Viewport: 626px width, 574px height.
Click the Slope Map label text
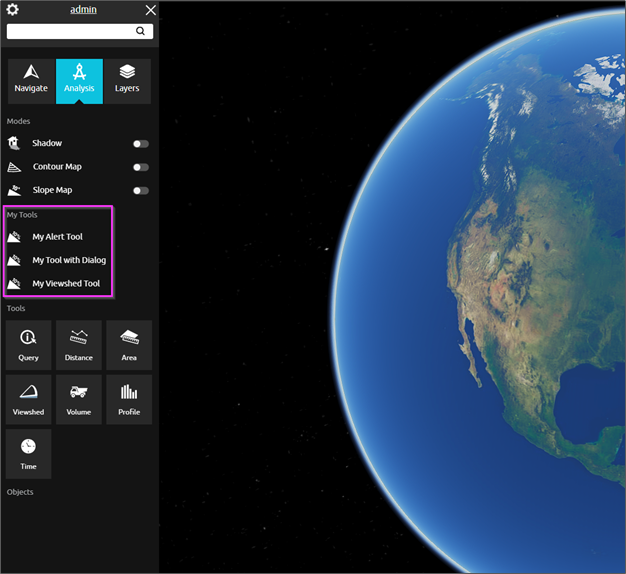[52, 190]
